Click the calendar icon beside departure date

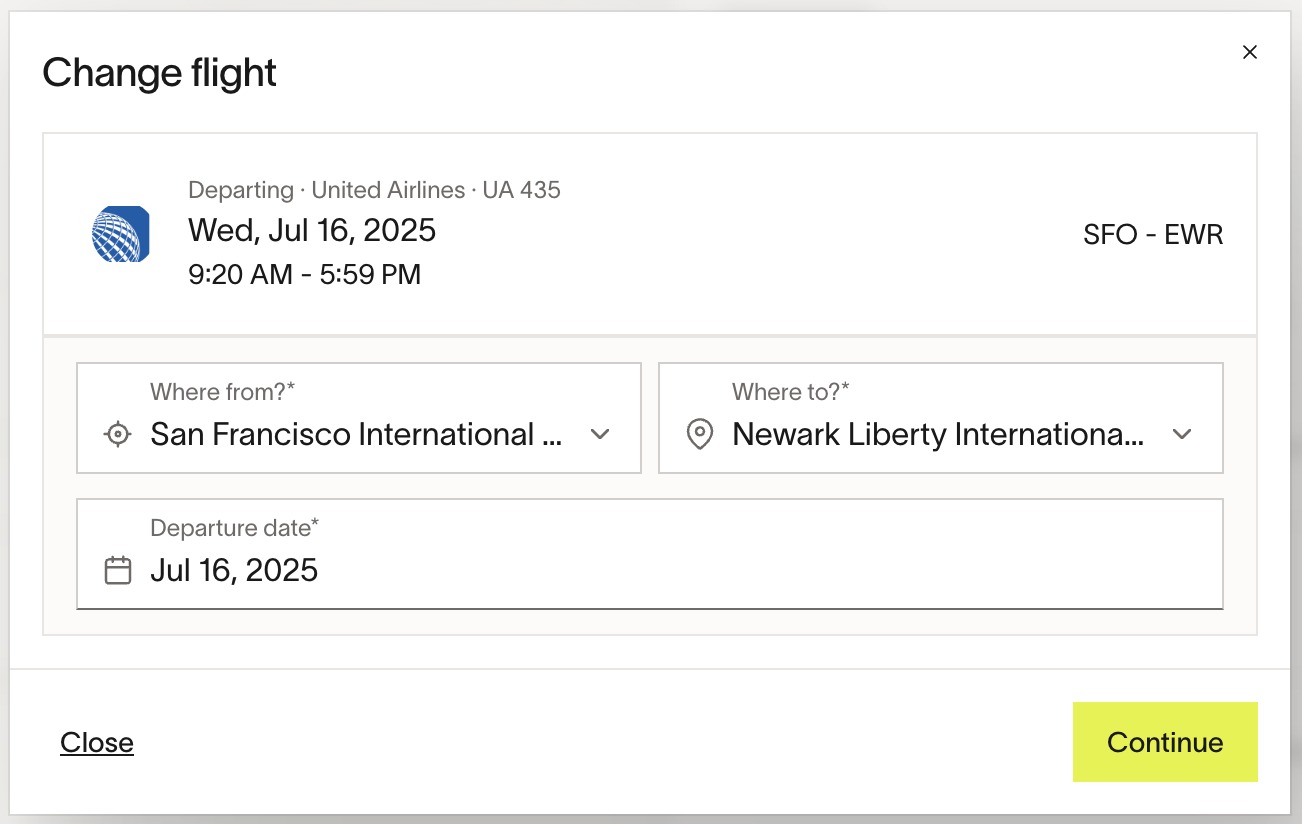[118, 570]
